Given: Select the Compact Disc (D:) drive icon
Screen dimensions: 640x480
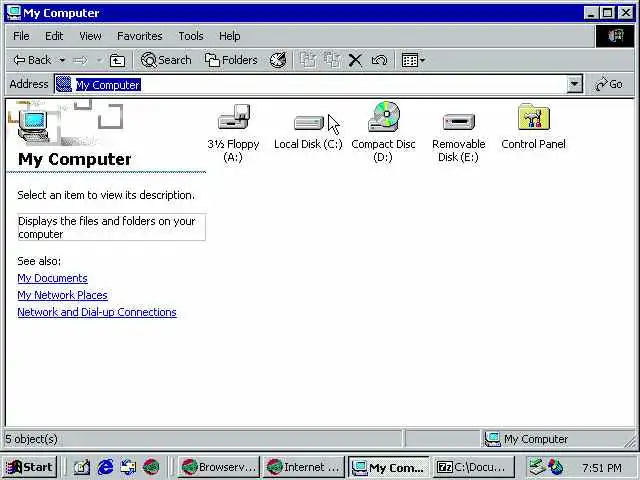Looking at the screenshot, I should pos(384,116).
